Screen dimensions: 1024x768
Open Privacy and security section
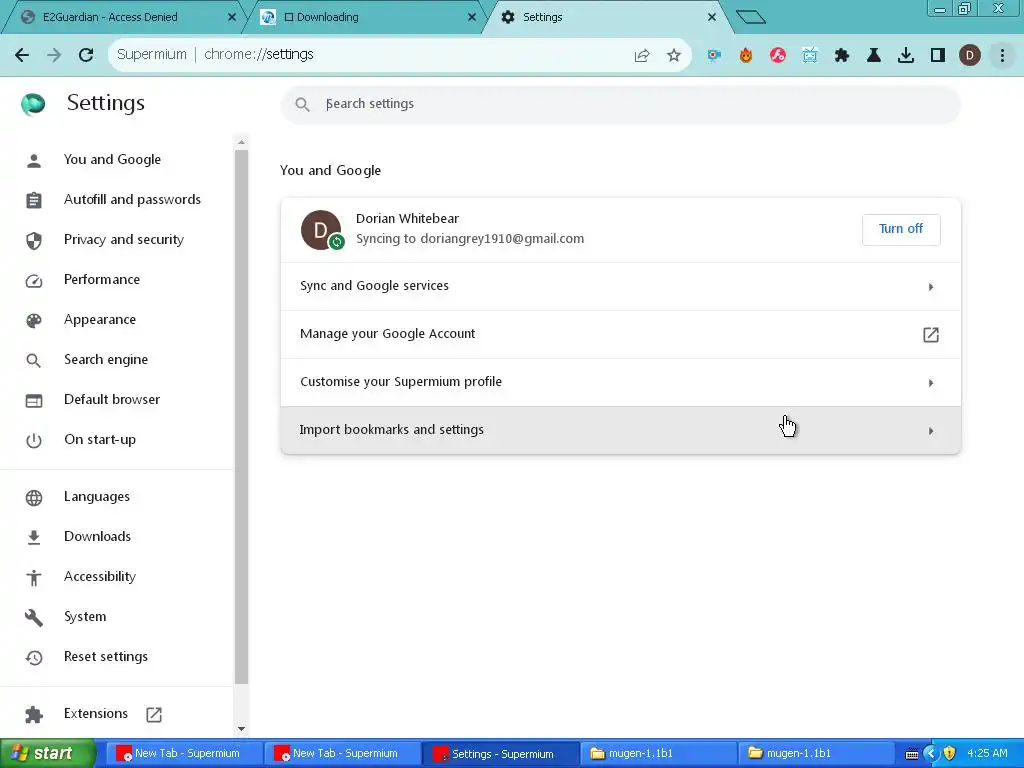[x=123, y=240]
